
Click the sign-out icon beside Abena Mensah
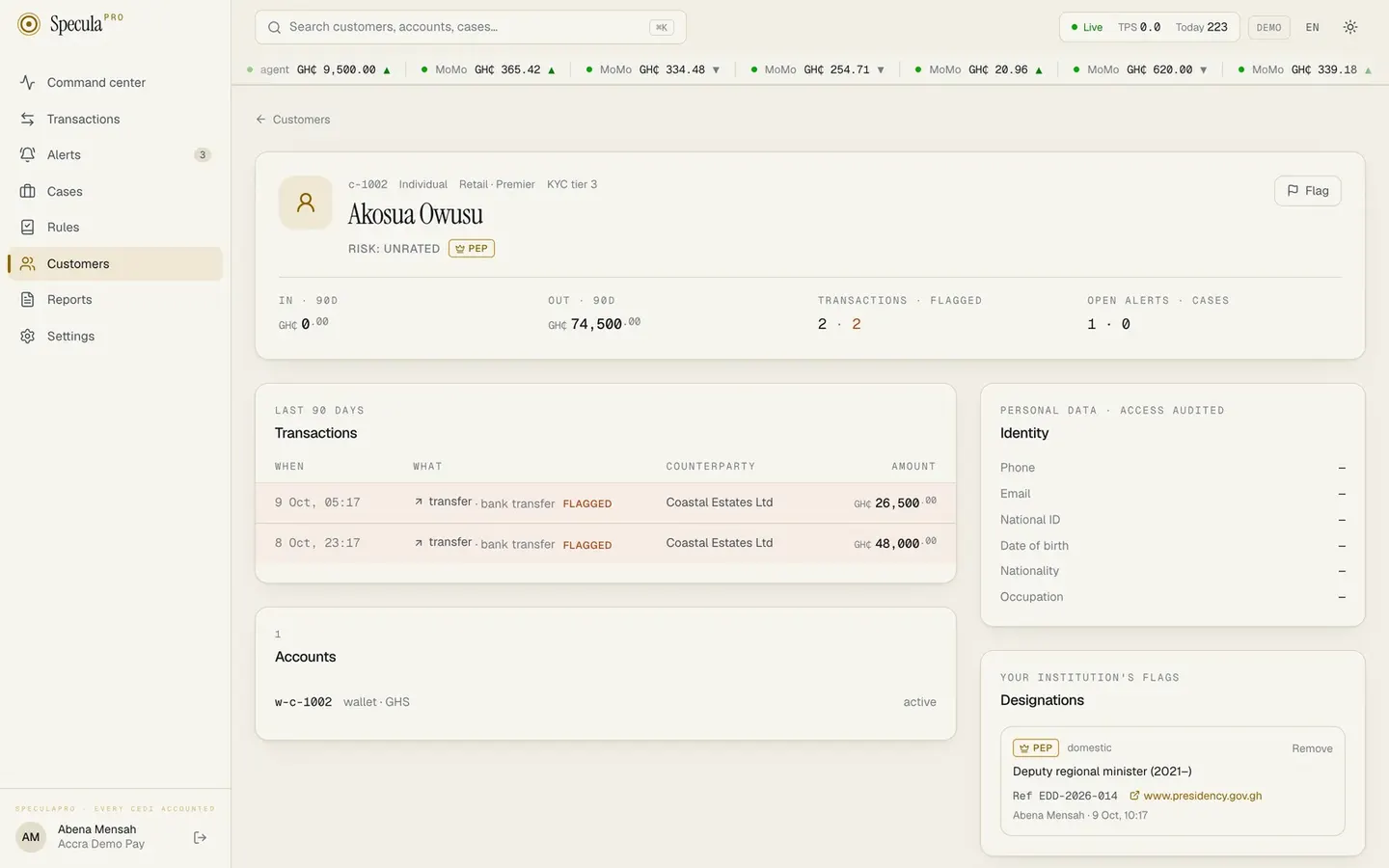pos(200,837)
